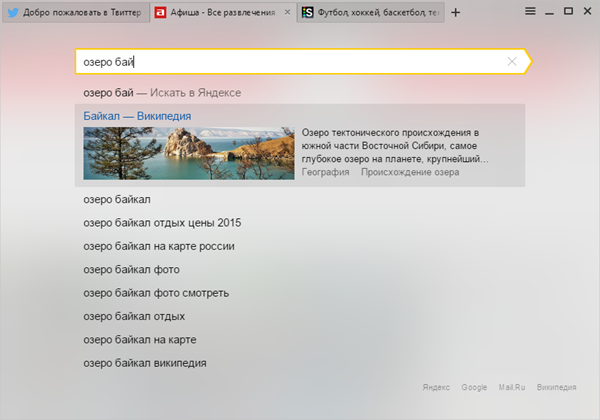Image resolution: width=600 pixels, height=420 pixels.
Task: Switch to the Футбол, хоккей, баскетбол tab
Action: [x=371, y=13]
